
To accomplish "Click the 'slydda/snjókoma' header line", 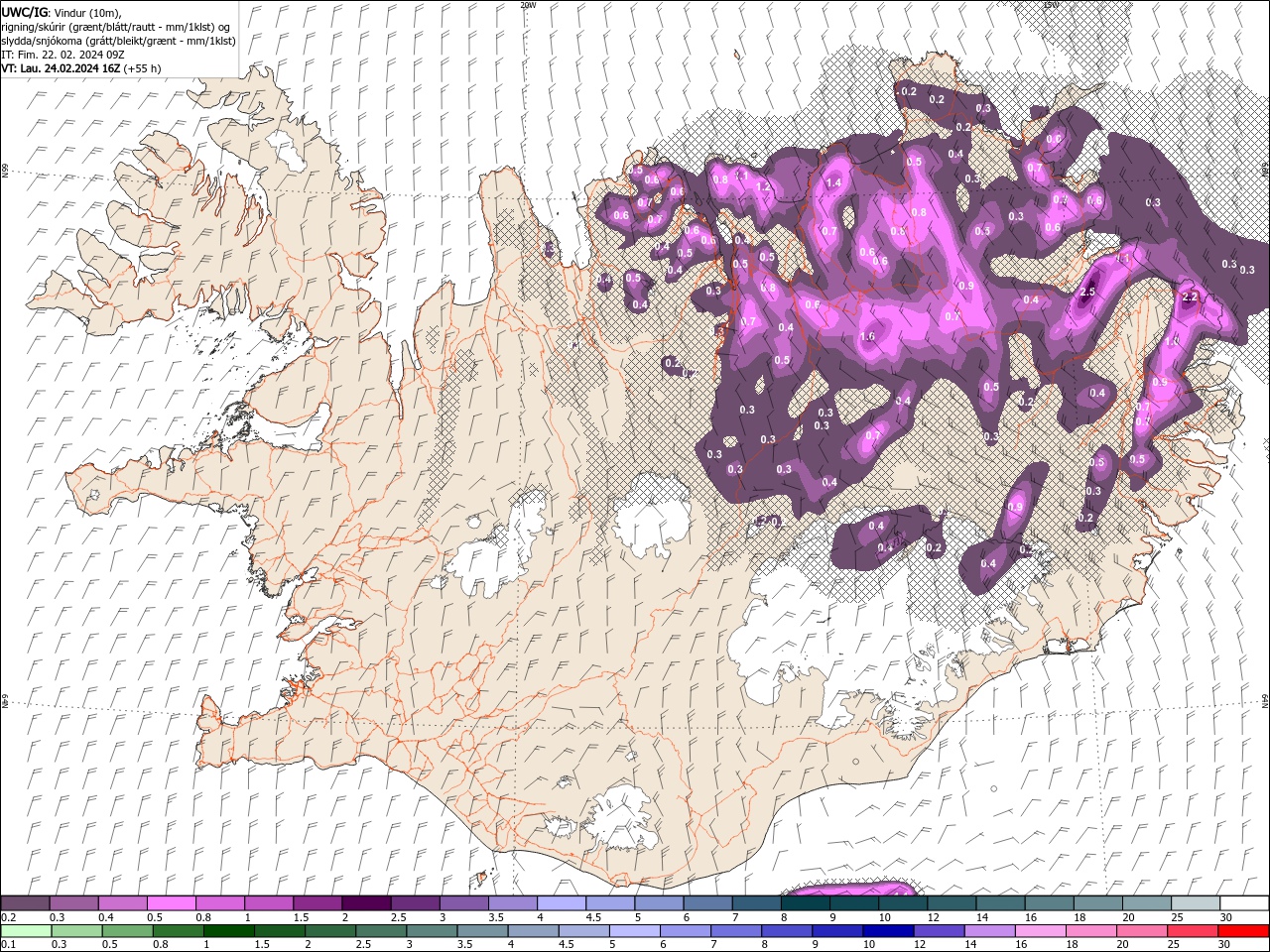I will coord(118,41).
